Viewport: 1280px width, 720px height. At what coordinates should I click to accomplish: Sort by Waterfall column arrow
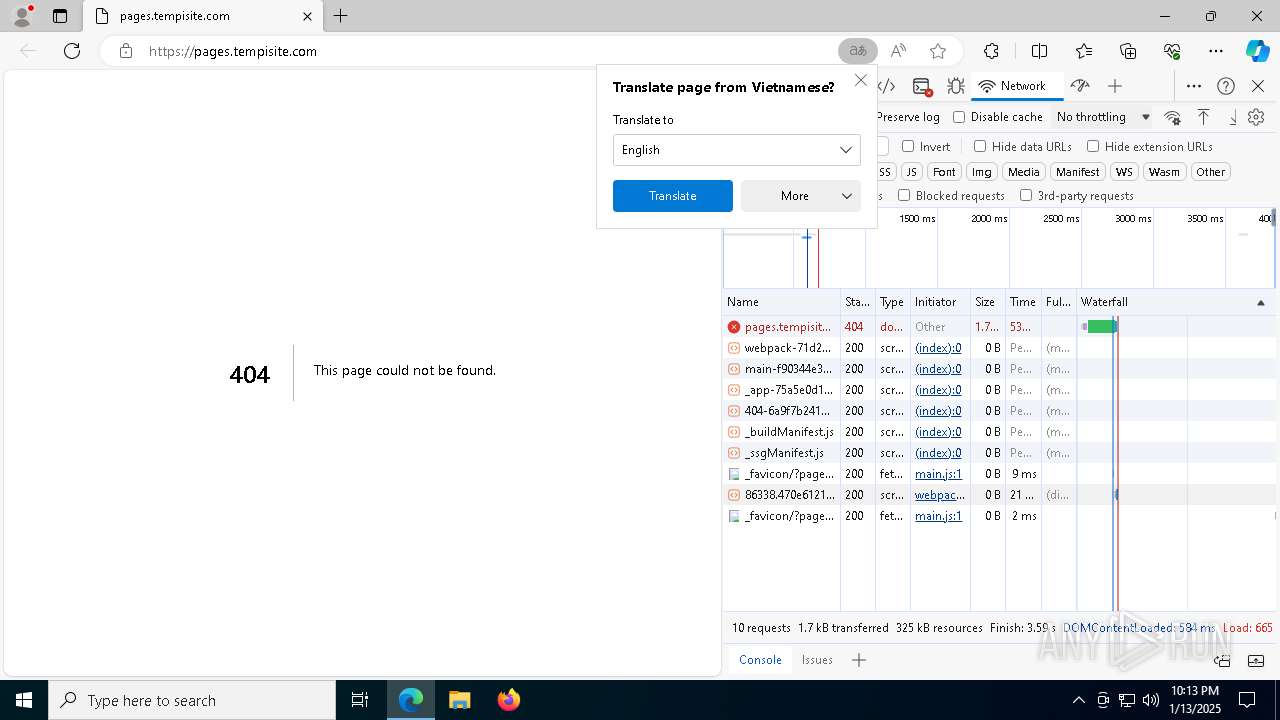coord(1260,302)
